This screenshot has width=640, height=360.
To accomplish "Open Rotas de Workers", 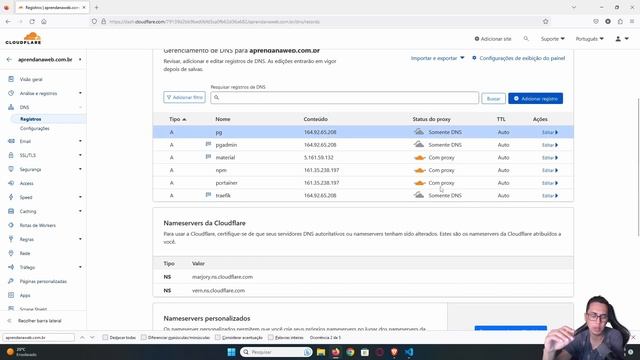I will (x=38, y=225).
